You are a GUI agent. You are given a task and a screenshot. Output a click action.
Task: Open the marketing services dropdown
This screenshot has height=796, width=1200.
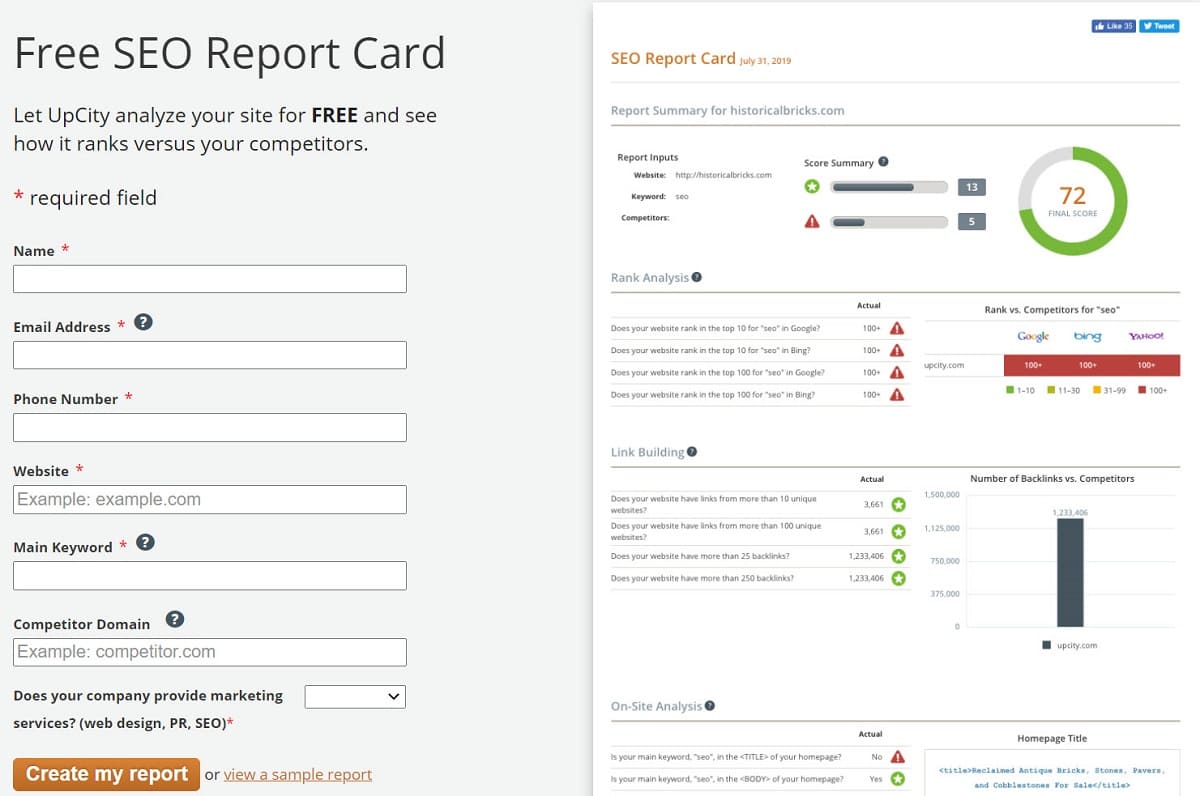point(354,696)
